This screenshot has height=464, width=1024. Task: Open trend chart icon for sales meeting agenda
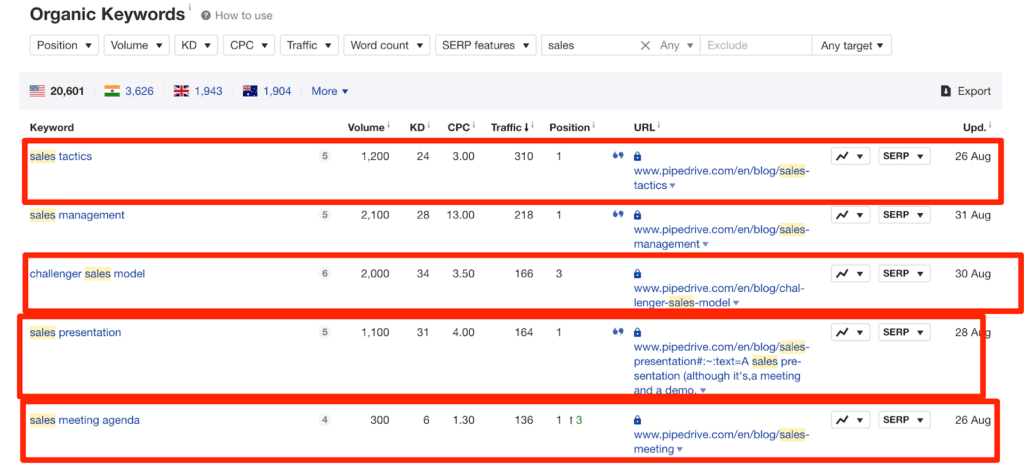point(850,420)
